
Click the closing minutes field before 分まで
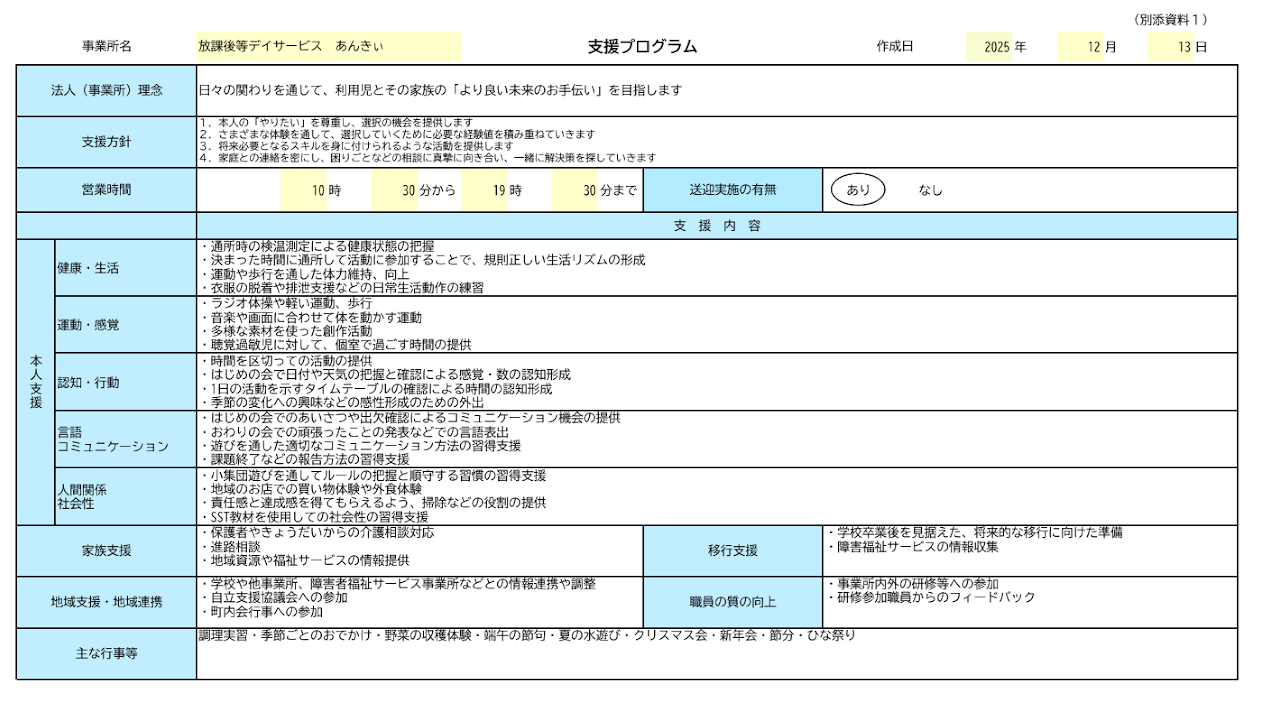click(x=574, y=190)
